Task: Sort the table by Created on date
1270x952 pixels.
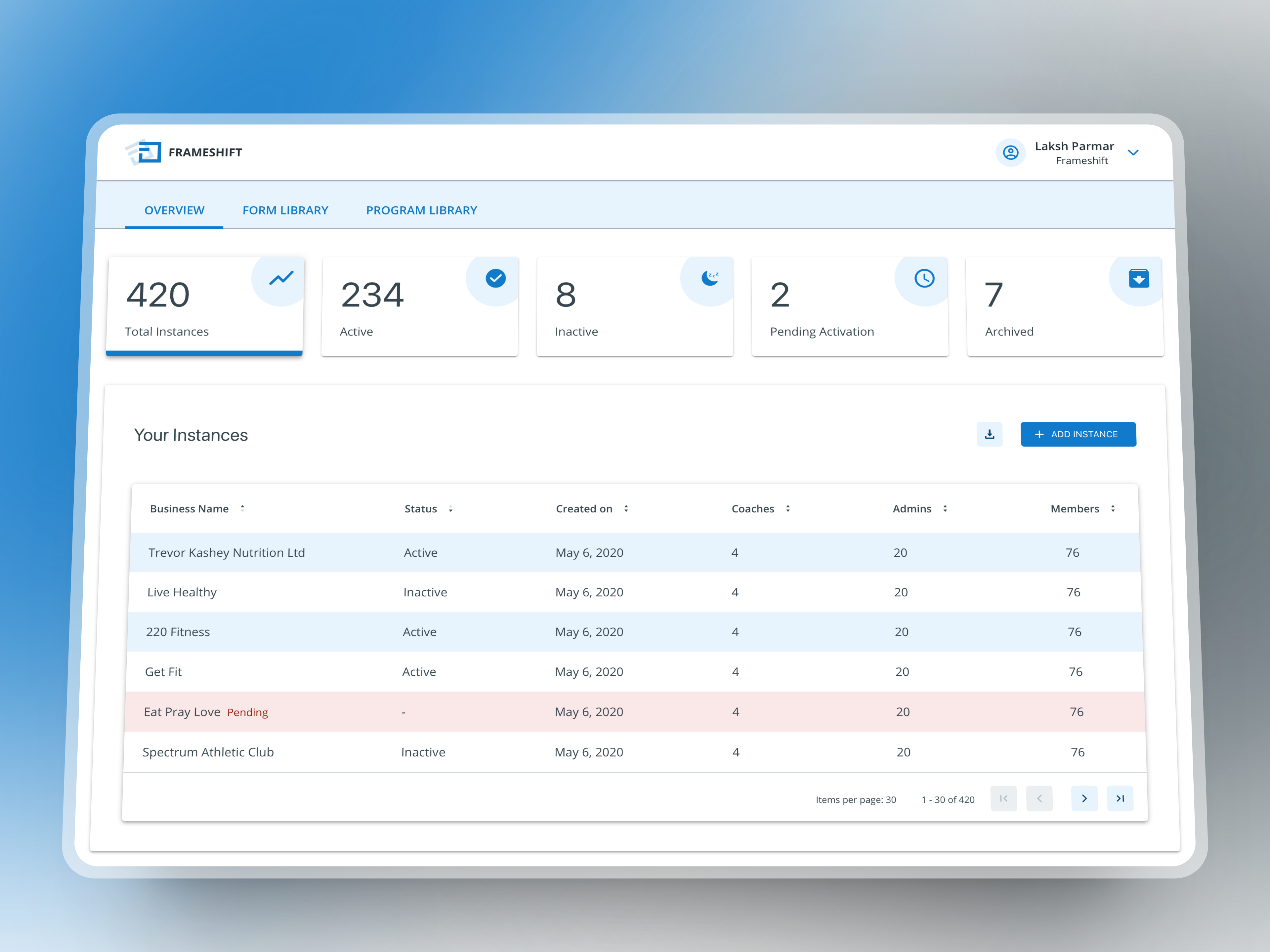Action: tap(626, 508)
